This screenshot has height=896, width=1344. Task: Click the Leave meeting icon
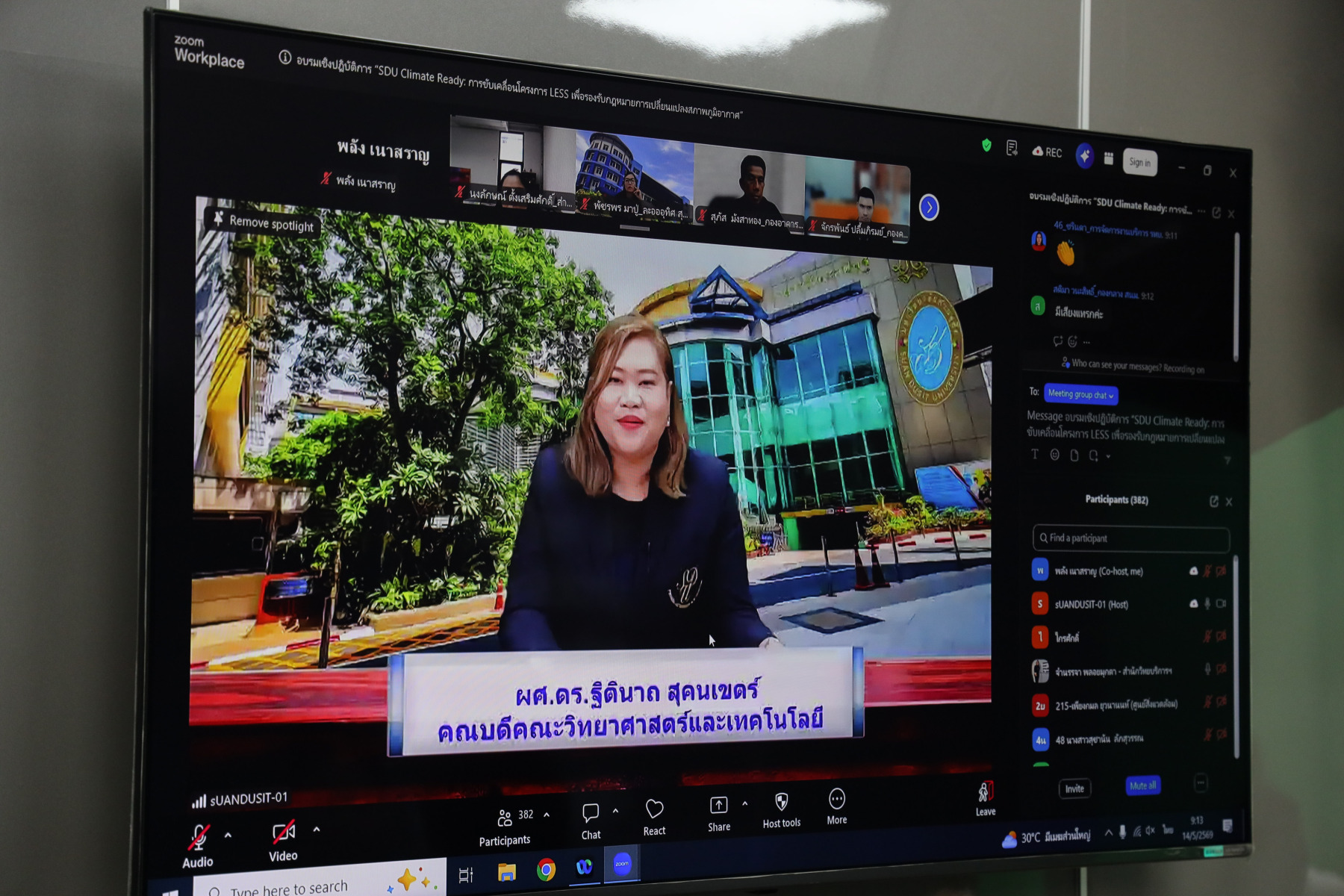tap(985, 792)
